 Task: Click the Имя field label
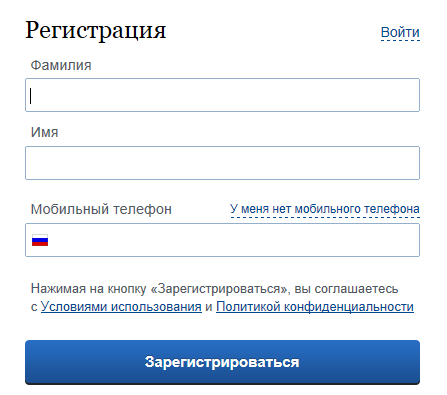[x=45, y=132]
